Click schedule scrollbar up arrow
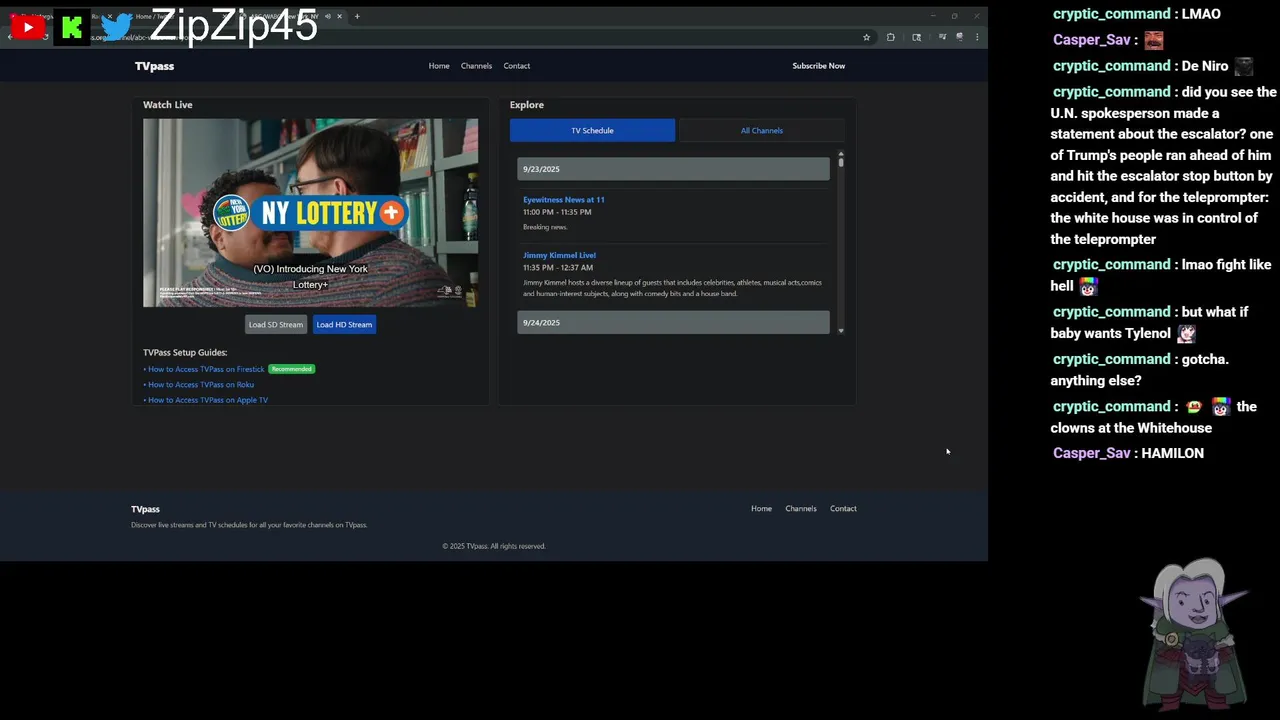Image resolution: width=1280 pixels, height=720 pixels. 841,153
